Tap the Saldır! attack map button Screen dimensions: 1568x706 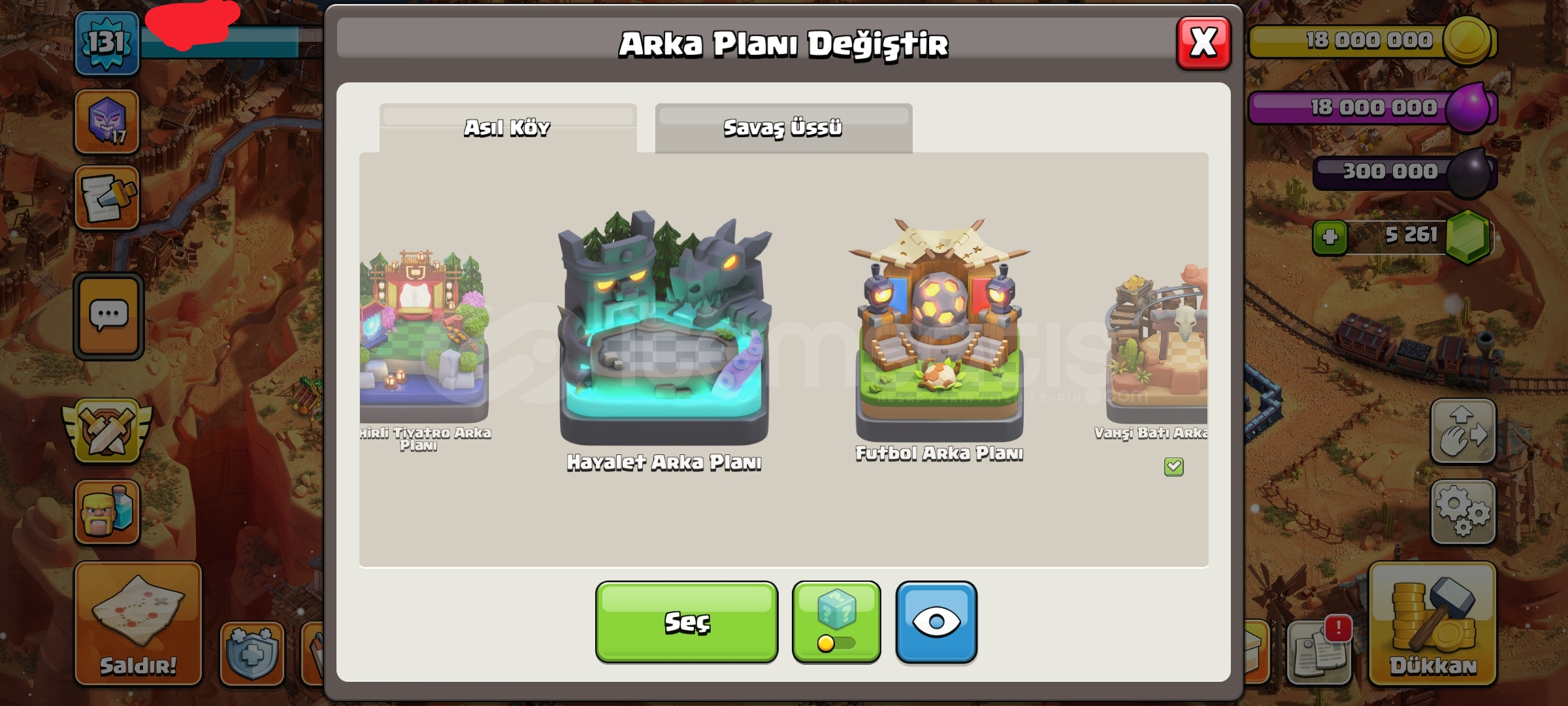click(x=138, y=624)
